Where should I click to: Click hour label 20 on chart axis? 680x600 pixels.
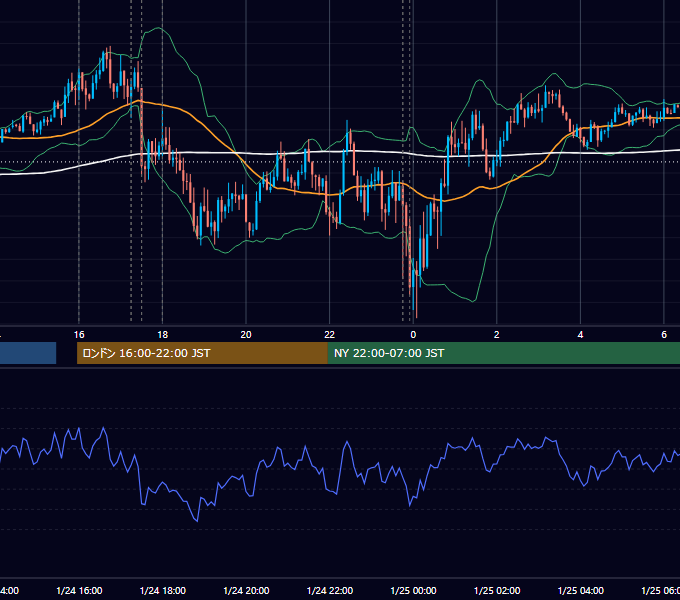pos(246,335)
